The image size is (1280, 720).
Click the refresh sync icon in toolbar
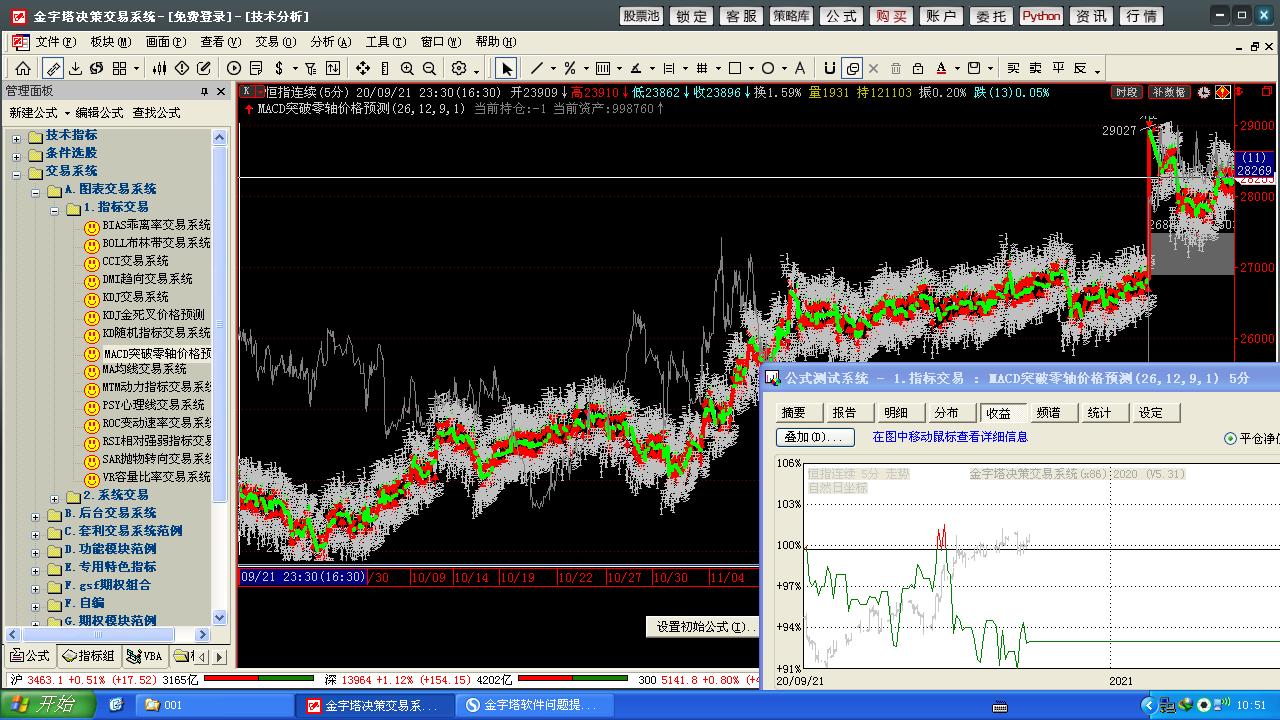(97, 68)
